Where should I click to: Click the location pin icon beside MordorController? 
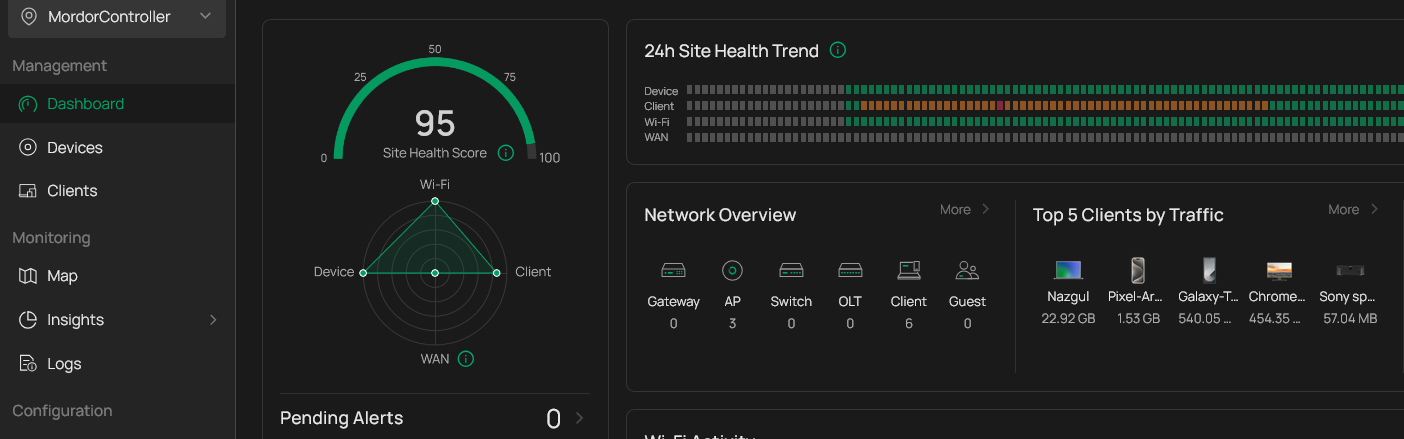point(28,16)
